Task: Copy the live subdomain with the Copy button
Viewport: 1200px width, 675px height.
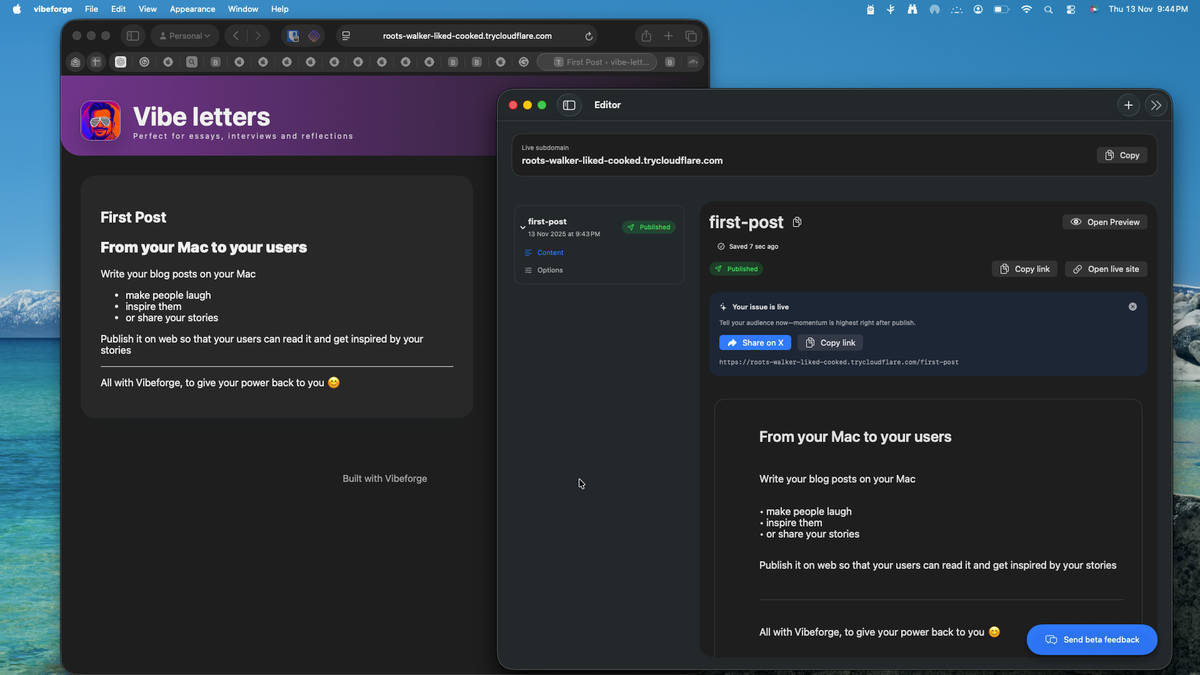Action: click(x=1122, y=155)
